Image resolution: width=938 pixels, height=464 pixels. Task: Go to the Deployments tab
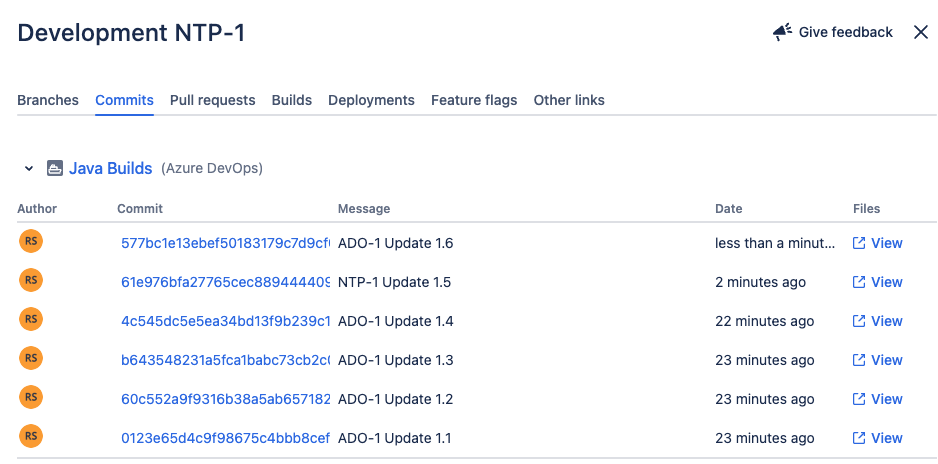371,100
